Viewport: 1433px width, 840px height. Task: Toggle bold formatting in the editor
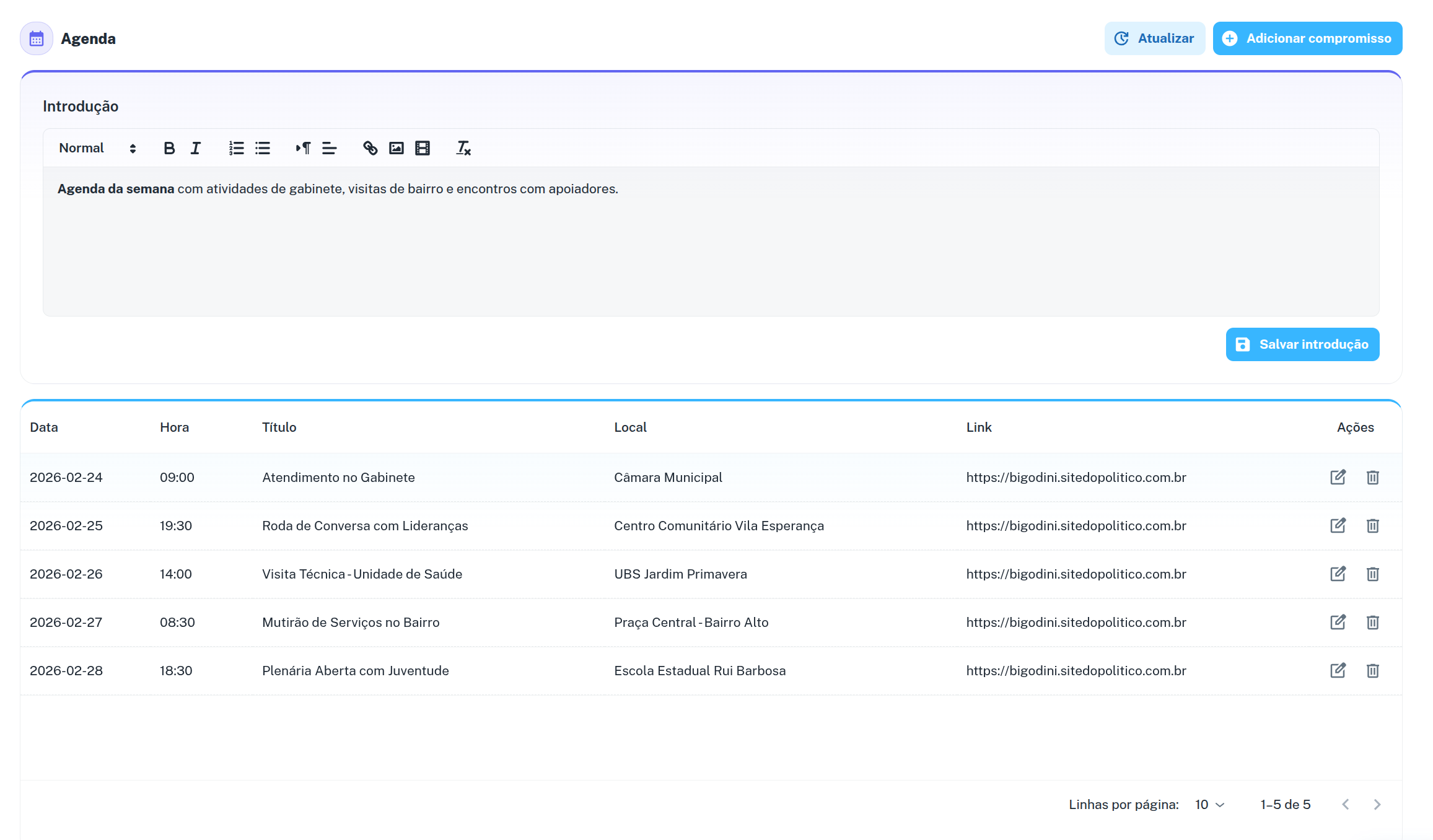click(x=169, y=148)
